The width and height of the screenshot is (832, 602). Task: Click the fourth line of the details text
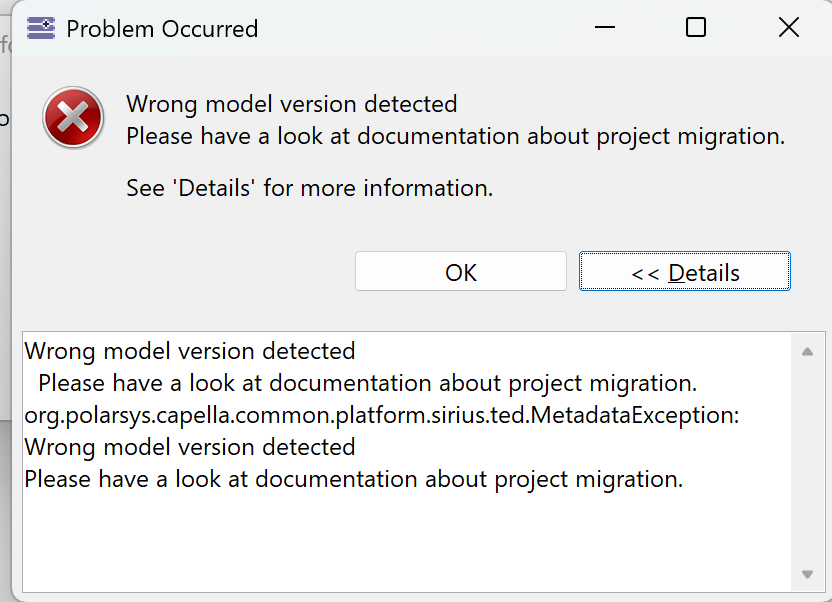click(190, 447)
